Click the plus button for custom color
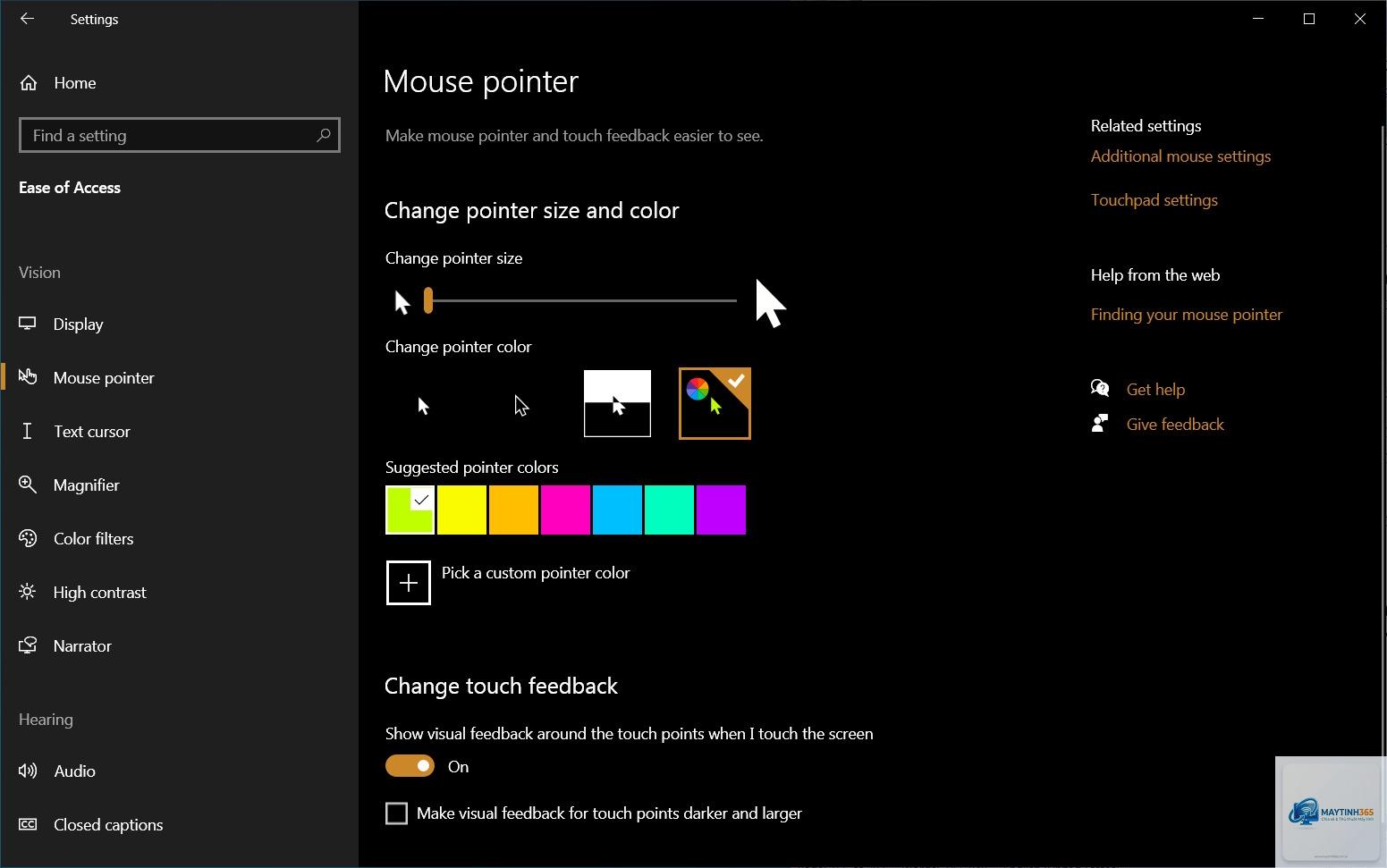Image resolution: width=1387 pixels, height=868 pixels. point(409,583)
